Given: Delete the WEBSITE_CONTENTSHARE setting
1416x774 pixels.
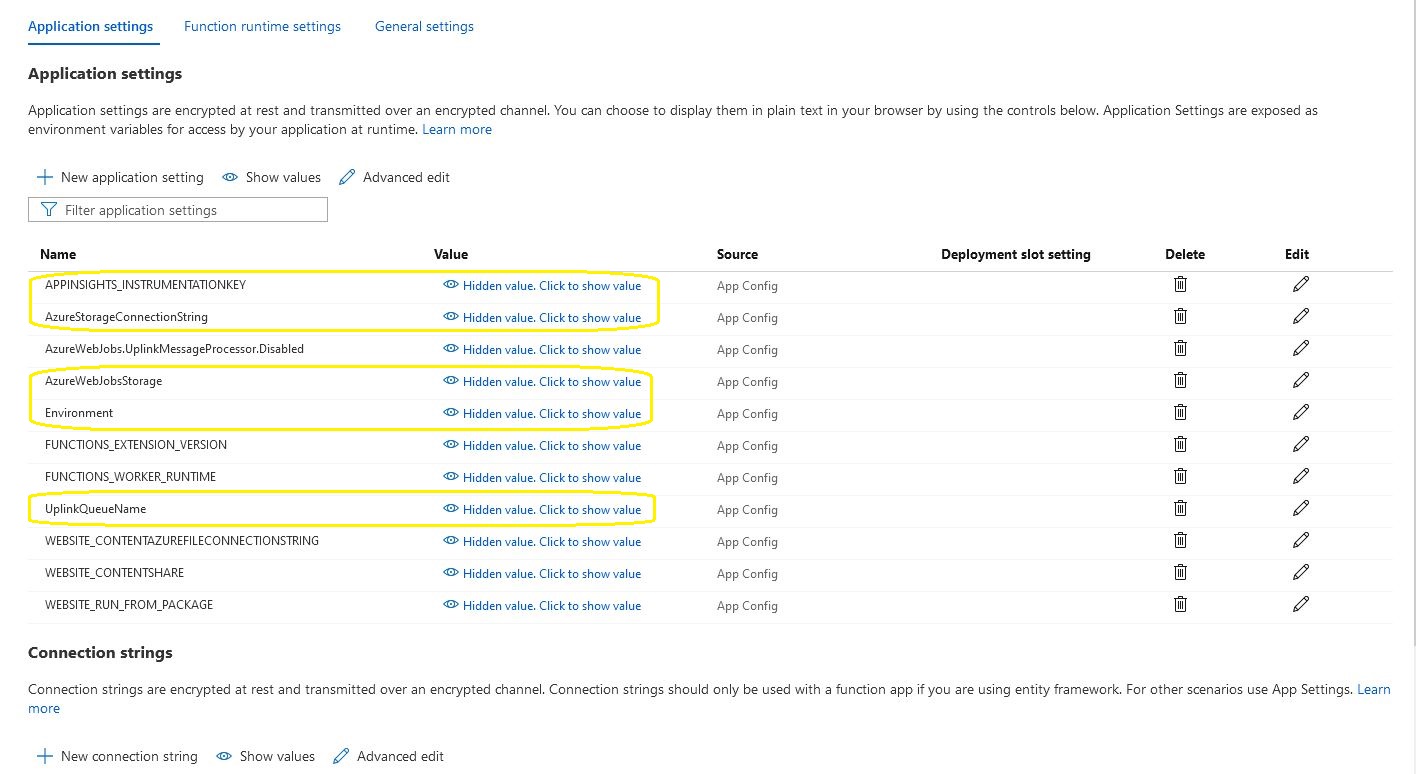Looking at the screenshot, I should 1180,572.
